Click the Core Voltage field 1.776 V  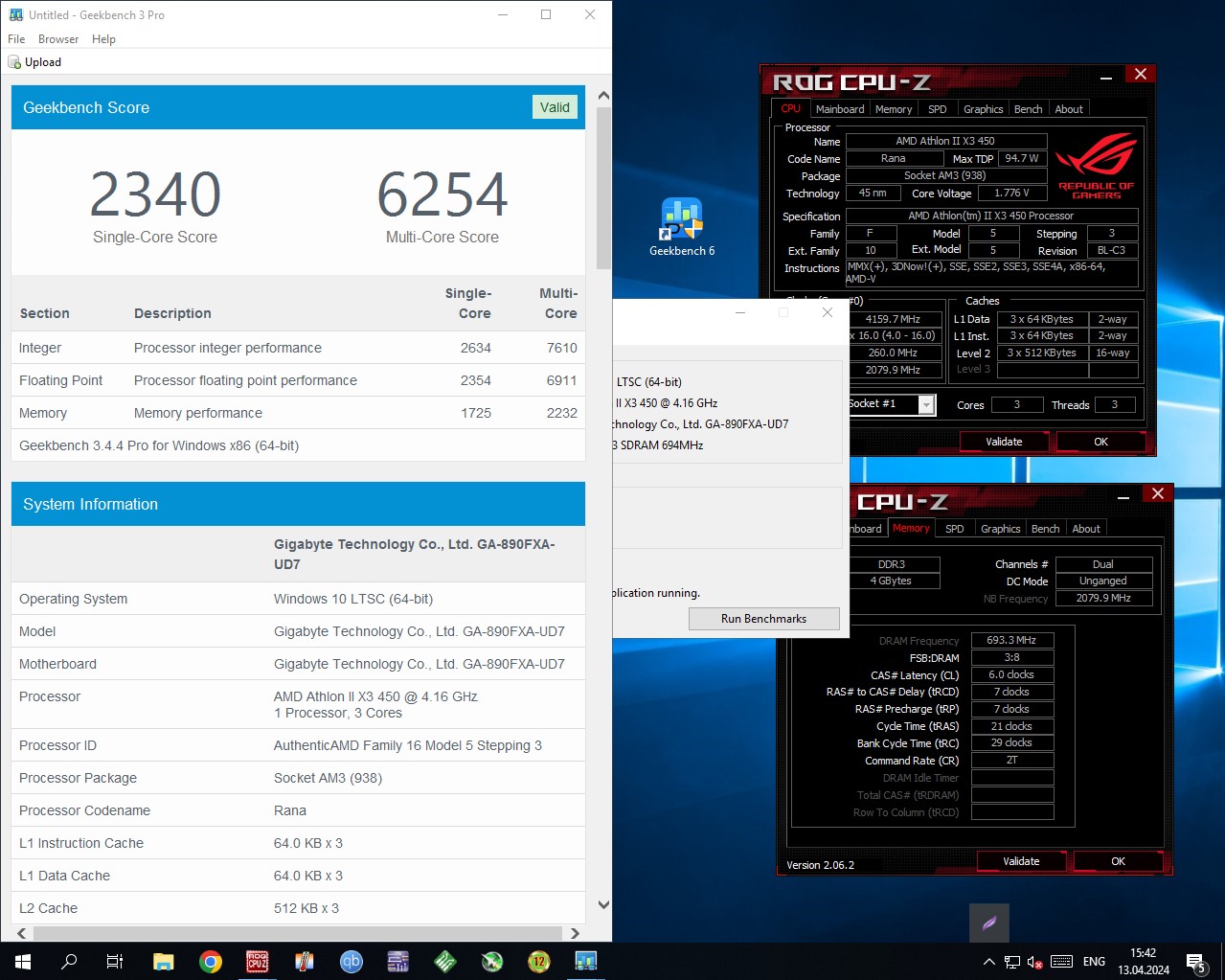(x=1012, y=193)
